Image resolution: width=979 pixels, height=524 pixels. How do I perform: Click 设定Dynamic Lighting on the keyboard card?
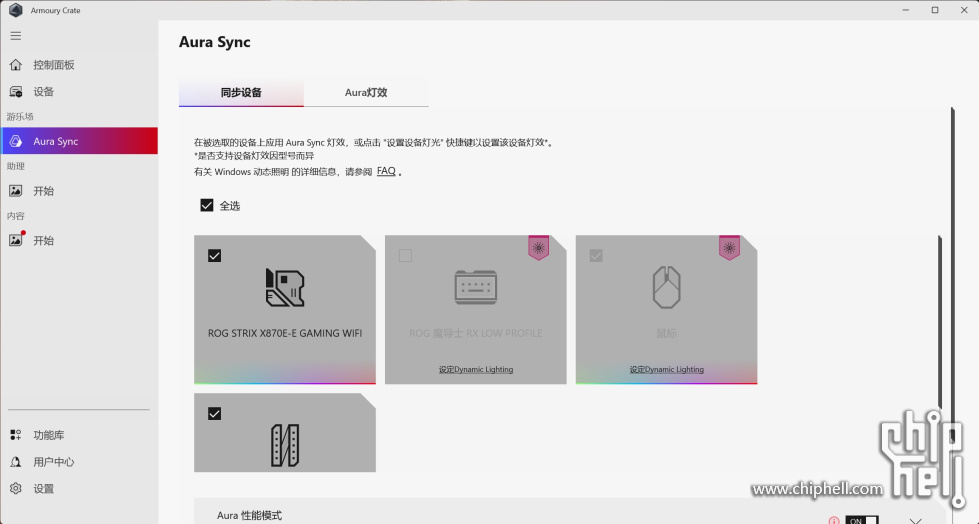pyautogui.click(x=476, y=369)
